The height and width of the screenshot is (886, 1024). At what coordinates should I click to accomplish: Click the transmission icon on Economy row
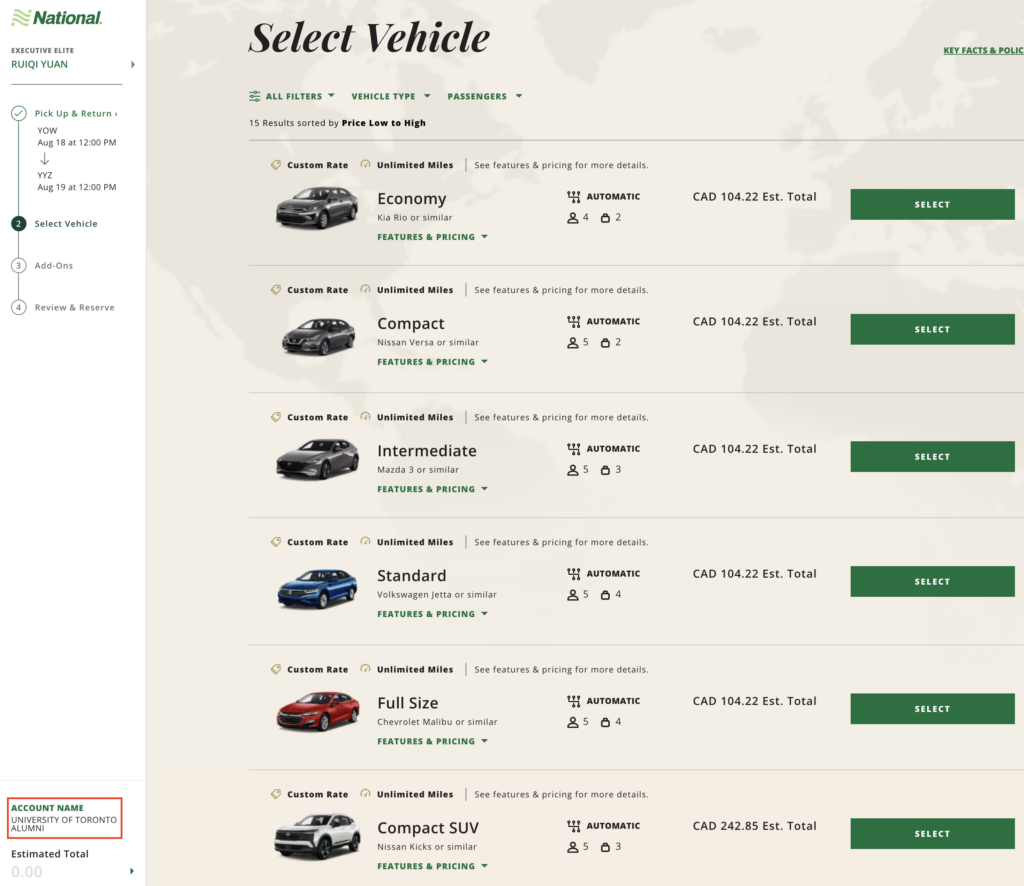click(x=573, y=197)
